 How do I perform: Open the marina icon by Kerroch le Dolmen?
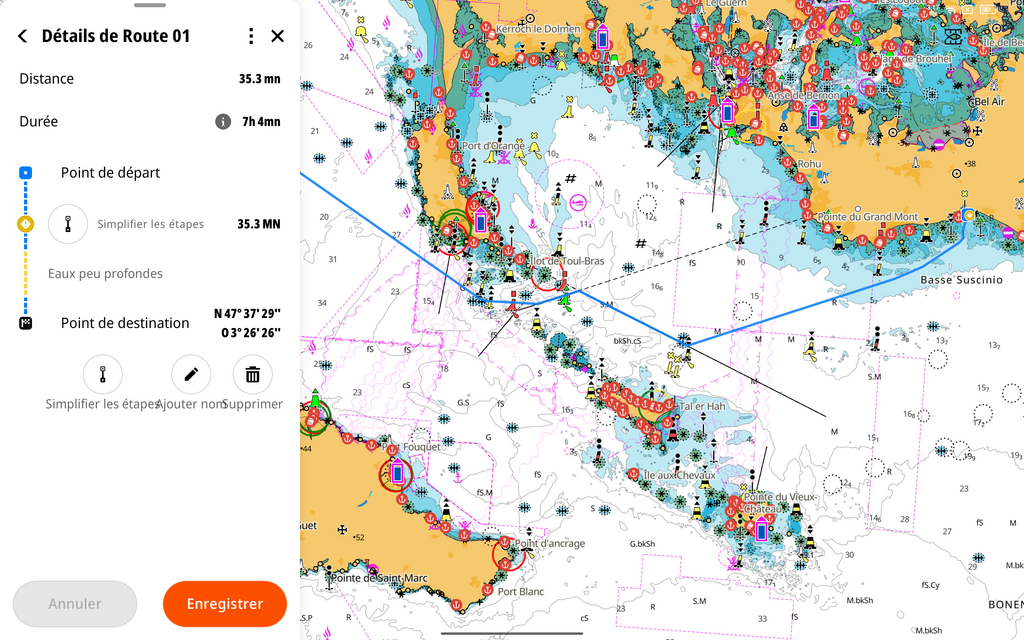pos(603,38)
